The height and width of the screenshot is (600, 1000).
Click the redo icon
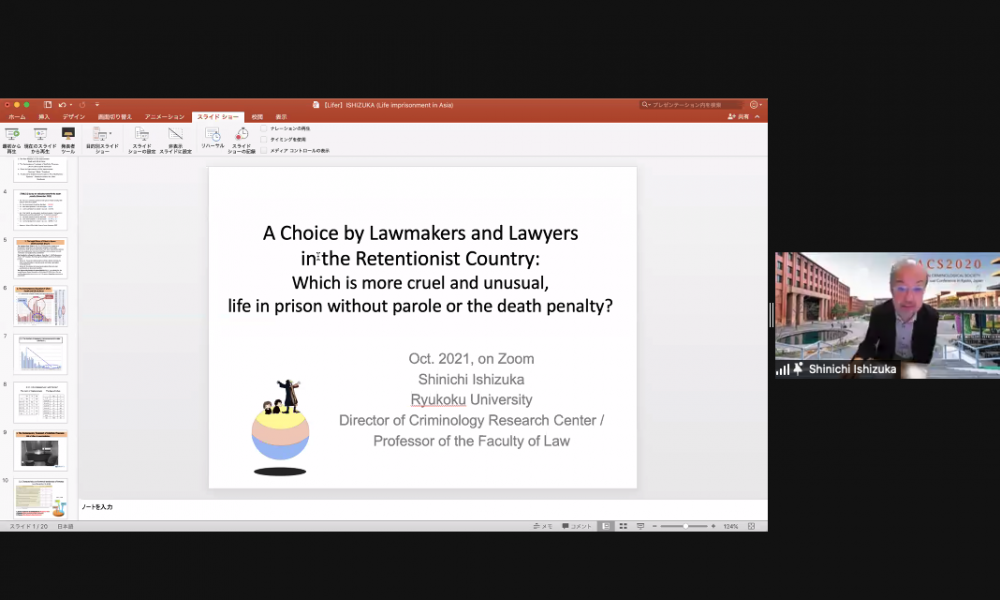tap(82, 105)
